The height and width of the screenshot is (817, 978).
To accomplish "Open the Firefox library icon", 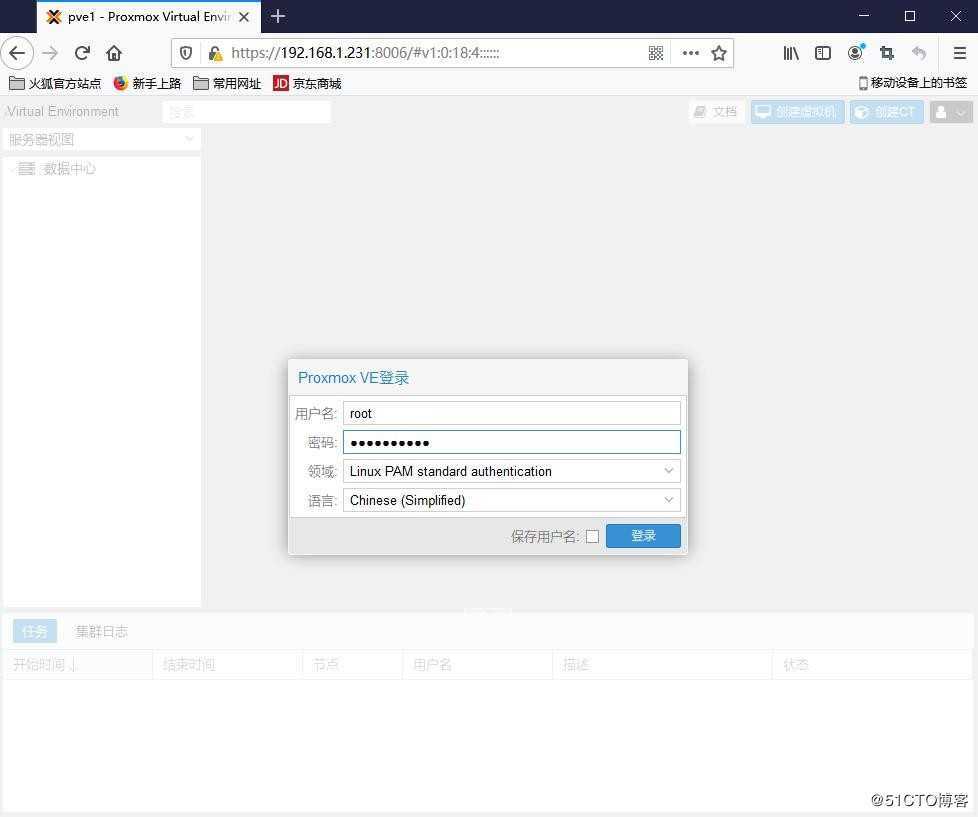I will (x=791, y=53).
